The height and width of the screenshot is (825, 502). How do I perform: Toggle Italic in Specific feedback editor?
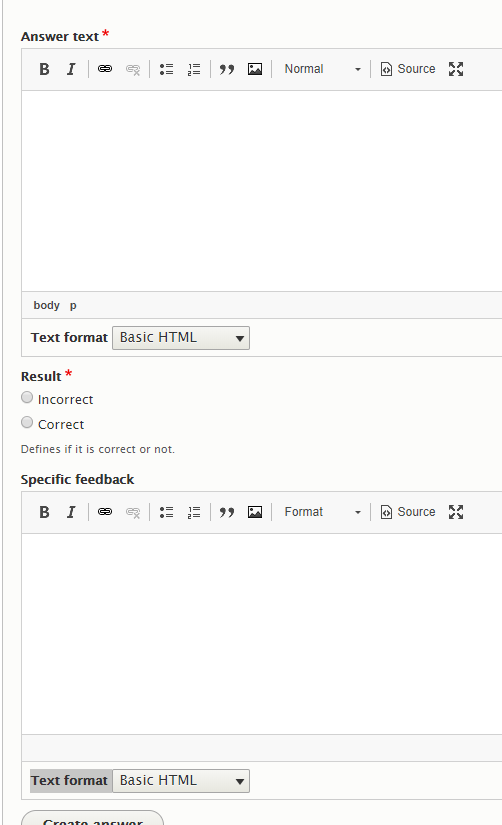point(71,512)
